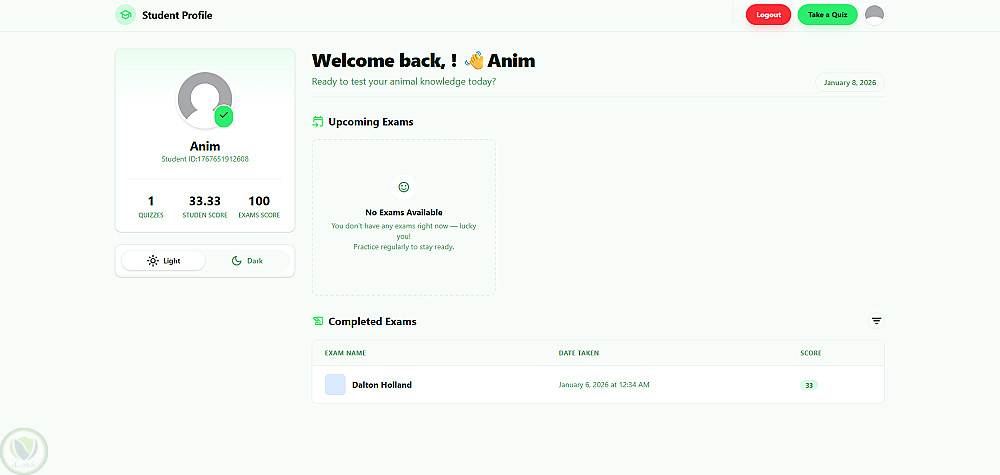This screenshot has width=1000, height=475.
Task: Click the Completed Exams heading
Action: (372, 321)
